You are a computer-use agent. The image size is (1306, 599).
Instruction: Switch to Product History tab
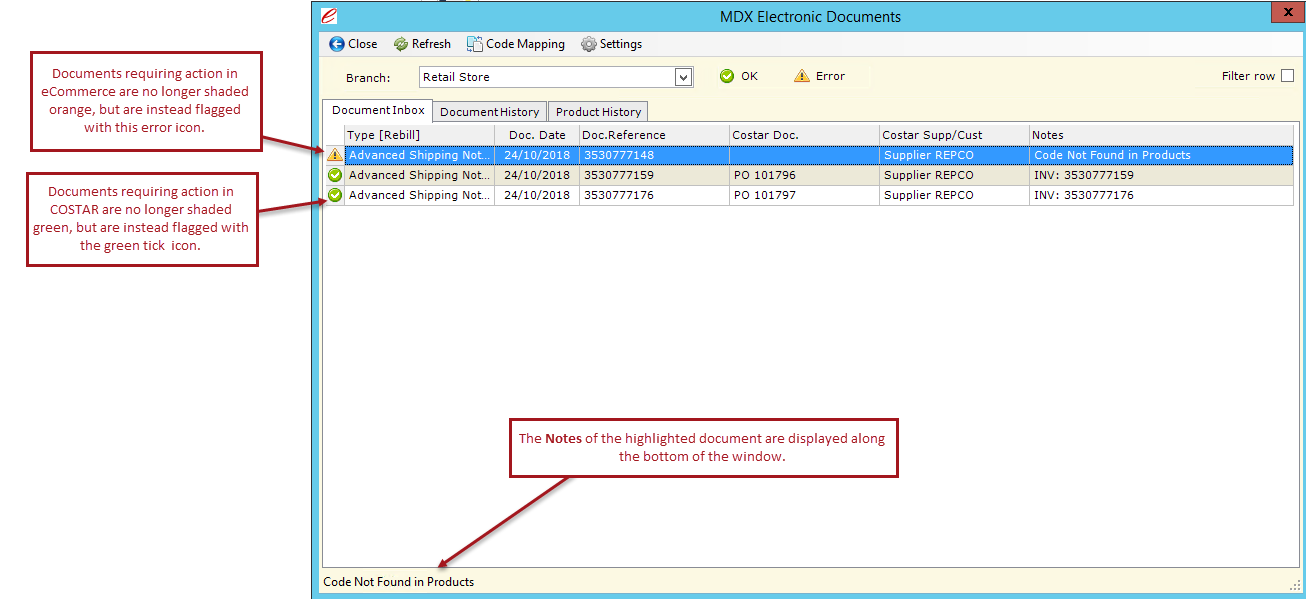598,112
